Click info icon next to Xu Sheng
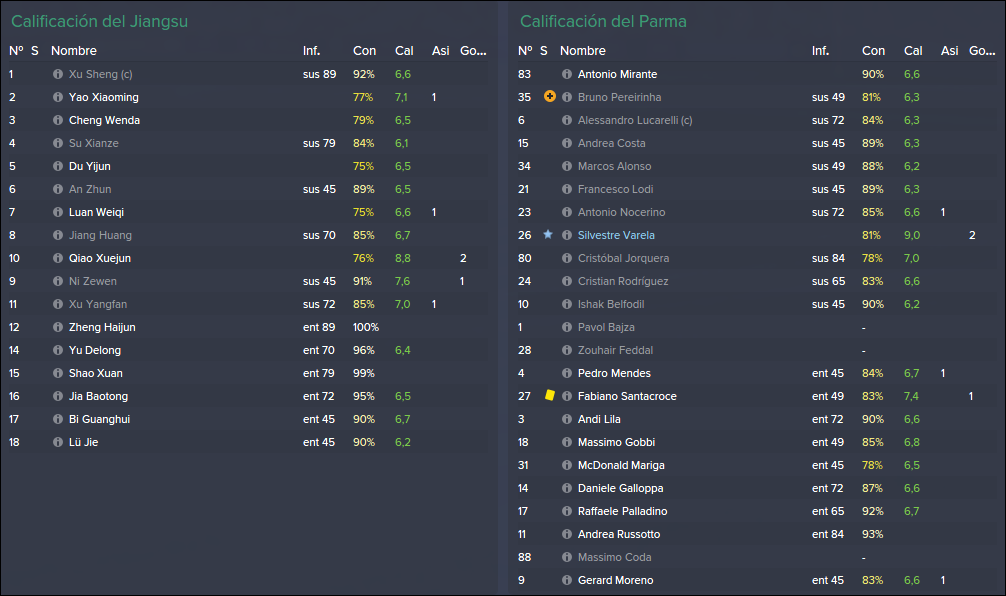Viewport: 1006px width, 596px height. pos(58,74)
